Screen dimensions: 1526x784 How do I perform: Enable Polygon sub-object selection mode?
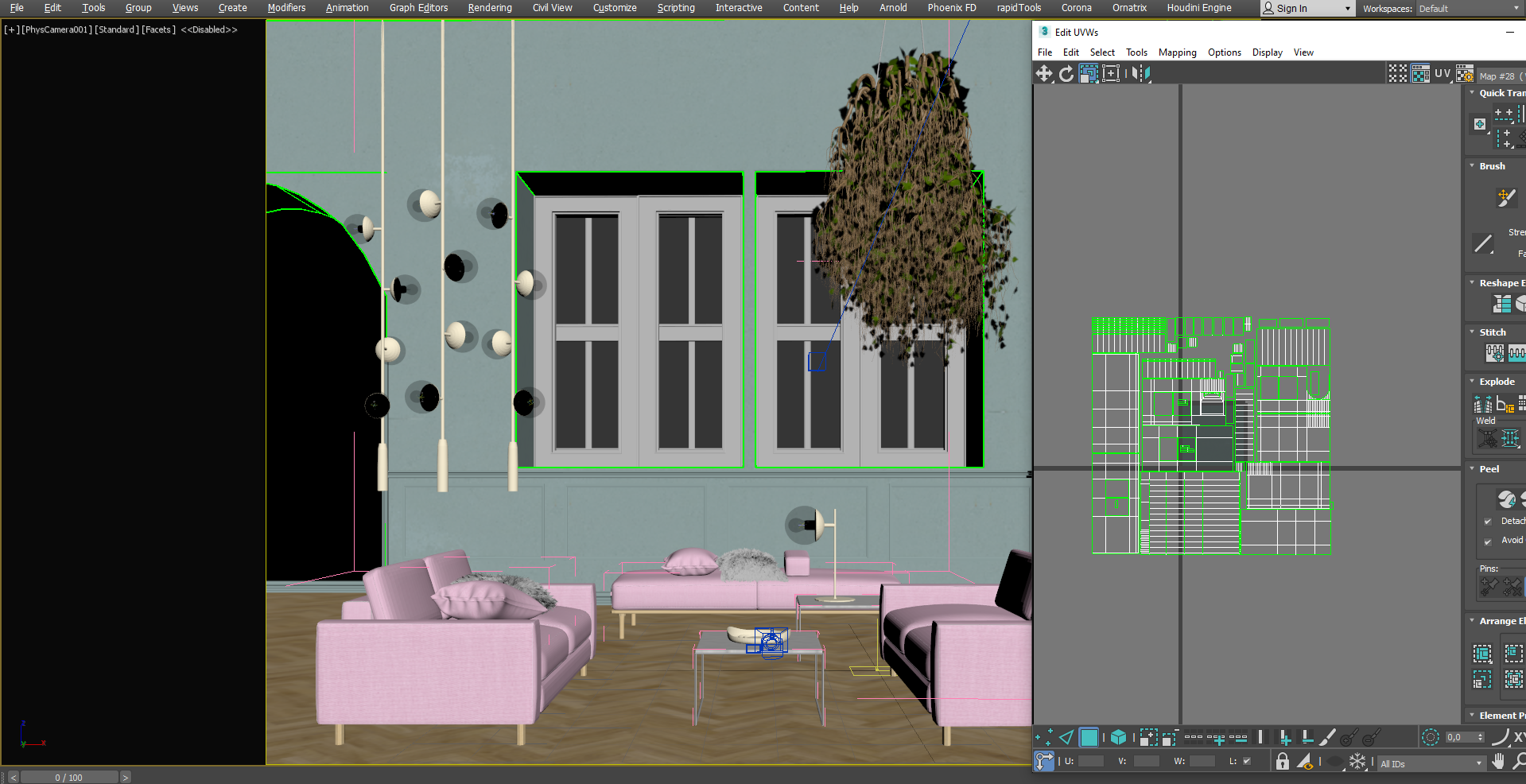coord(1089,738)
